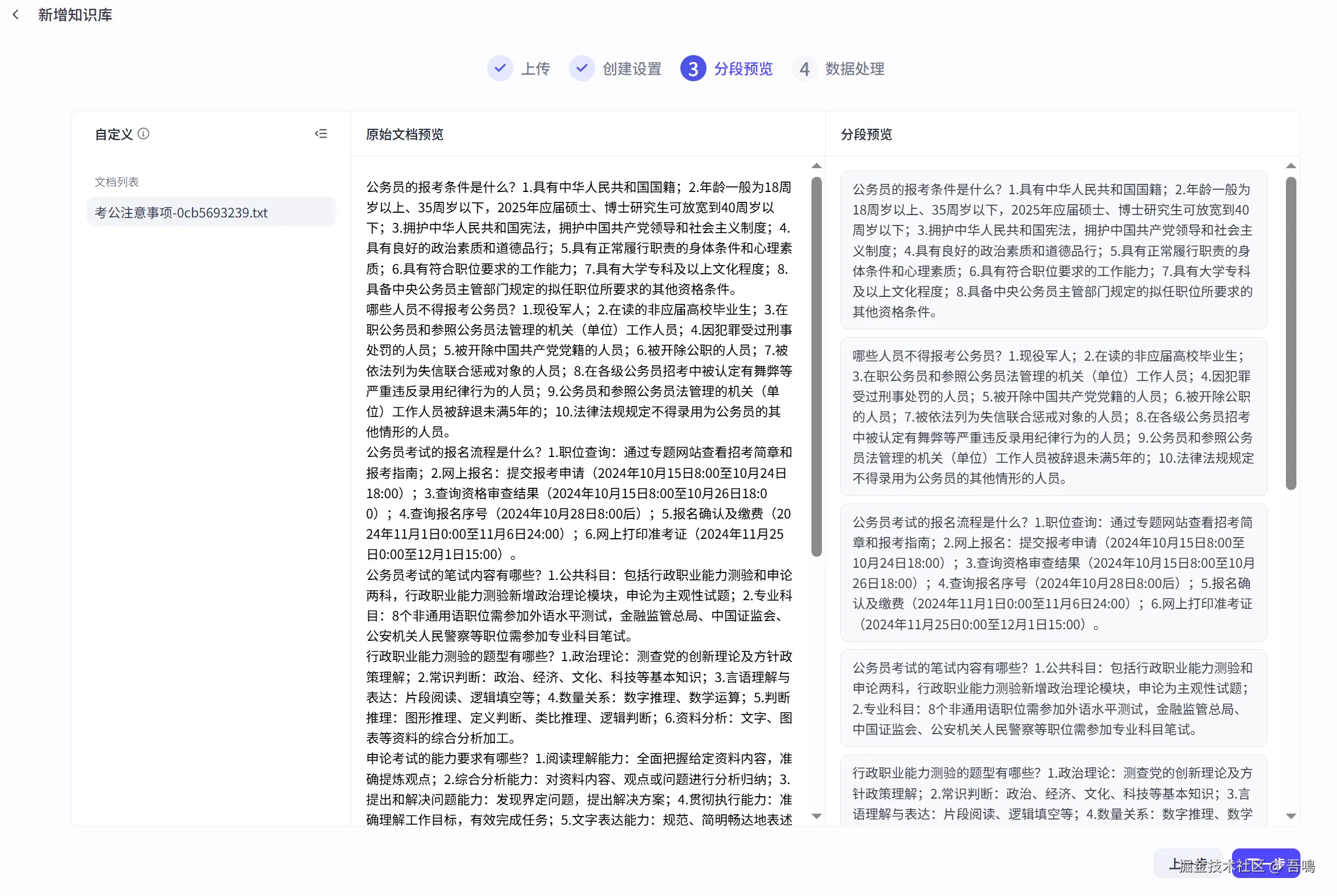Click the 分段预览 scrollbar thumb

point(1291,333)
